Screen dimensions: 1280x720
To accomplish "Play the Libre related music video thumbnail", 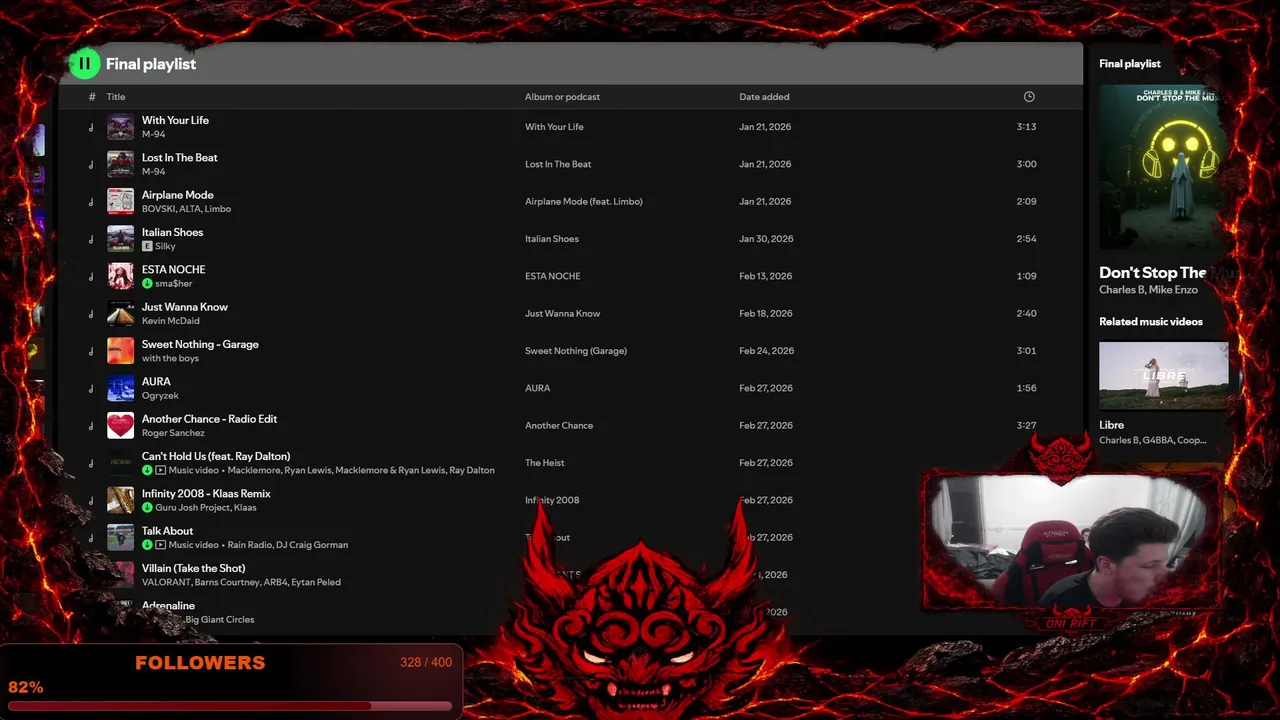I will point(1164,376).
